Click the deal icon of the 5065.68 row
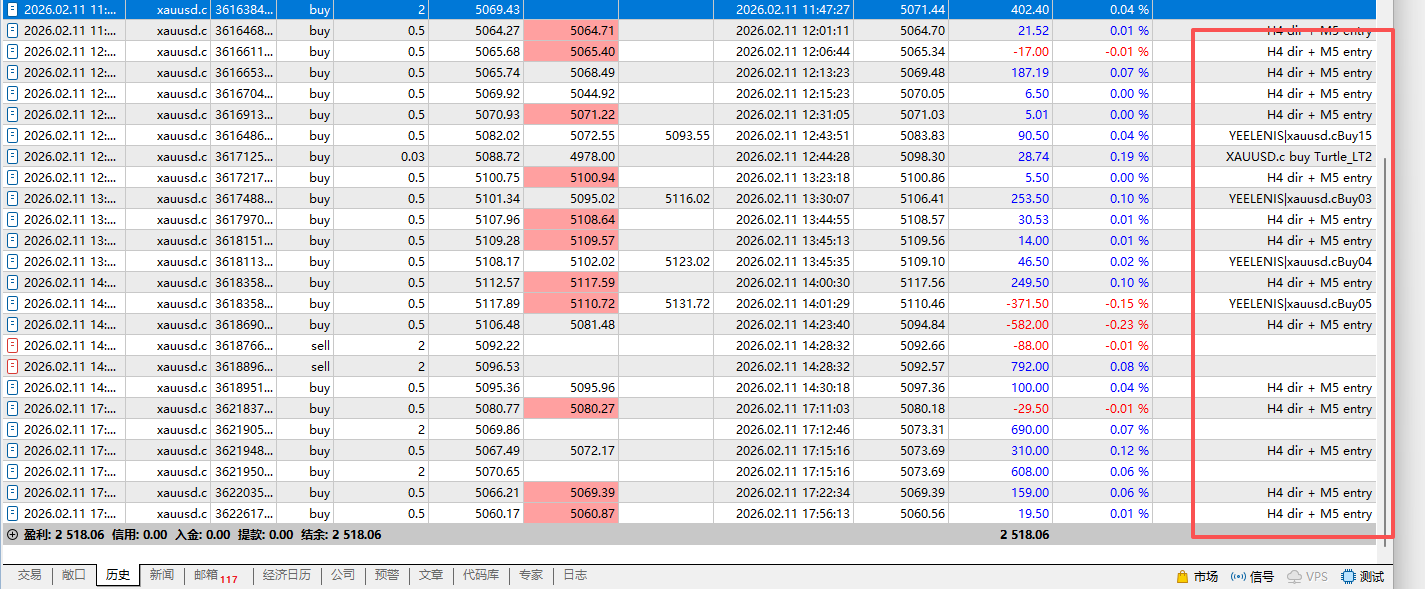The height and width of the screenshot is (589, 1425). click(x=12, y=51)
